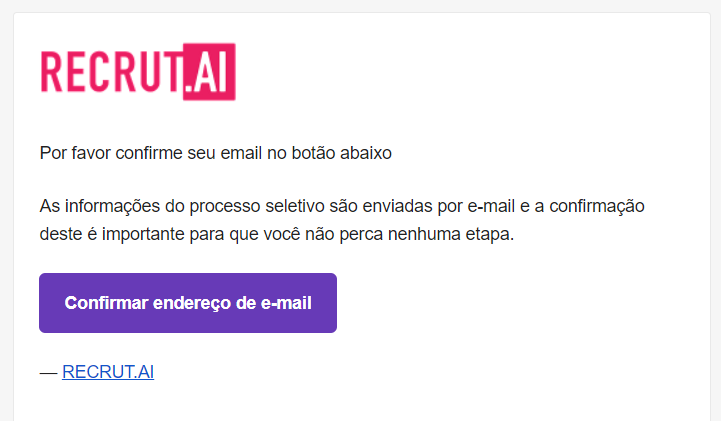The height and width of the screenshot is (421, 721).
Task: Confirm email with the purple button
Action: click(x=188, y=303)
